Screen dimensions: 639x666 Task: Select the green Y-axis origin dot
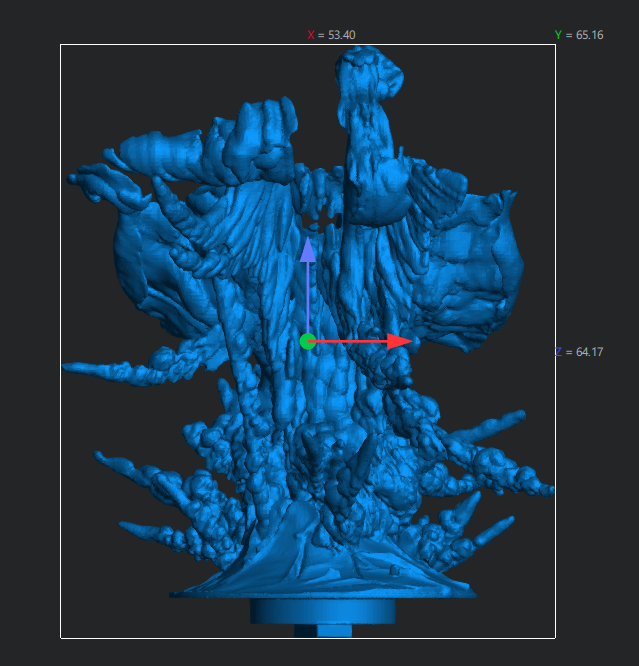pyautogui.click(x=308, y=341)
